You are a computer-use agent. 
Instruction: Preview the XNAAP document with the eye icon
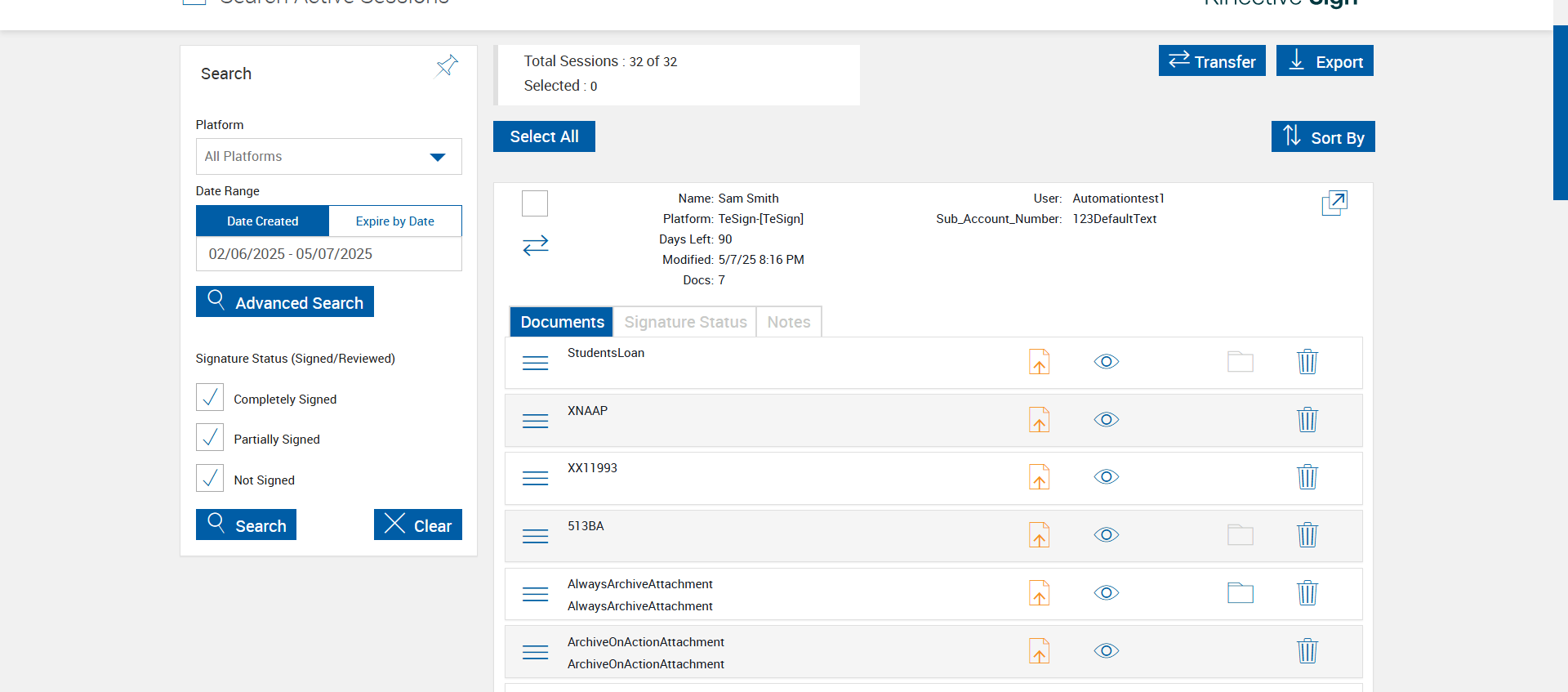[1106, 420]
